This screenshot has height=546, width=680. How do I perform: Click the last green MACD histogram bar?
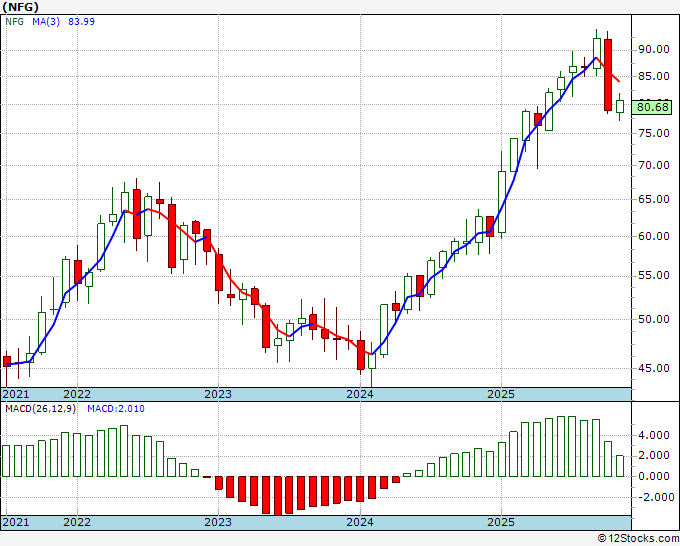point(620,466)
